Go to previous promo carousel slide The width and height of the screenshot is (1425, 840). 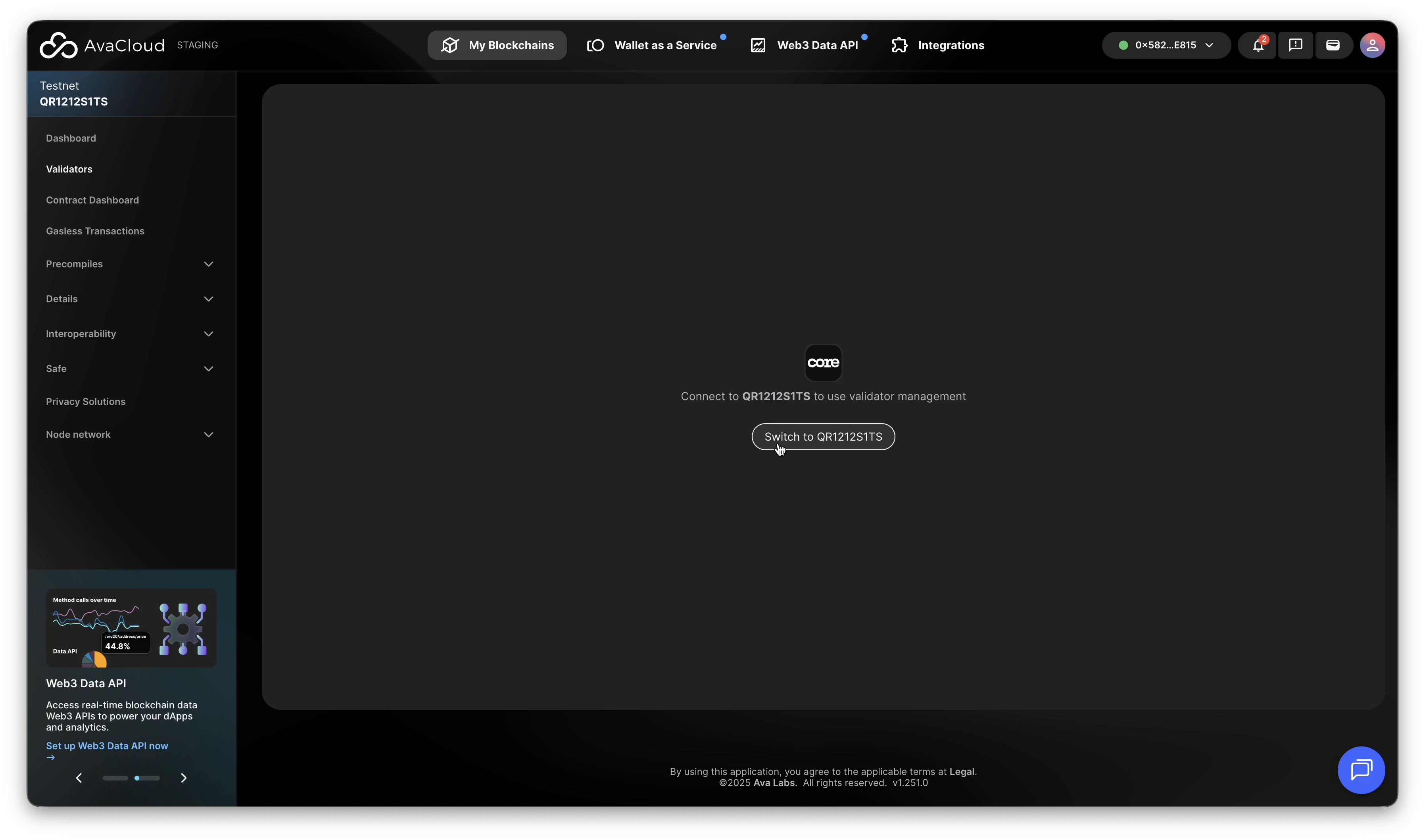pos(79,778)
